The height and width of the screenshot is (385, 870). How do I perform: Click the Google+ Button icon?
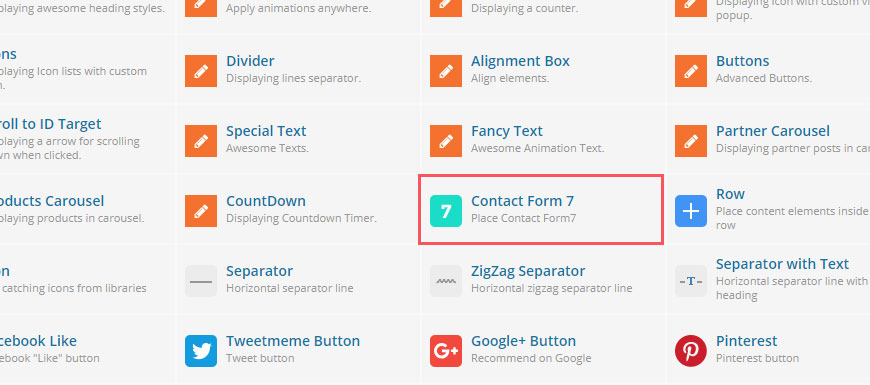tap(446, 351)
